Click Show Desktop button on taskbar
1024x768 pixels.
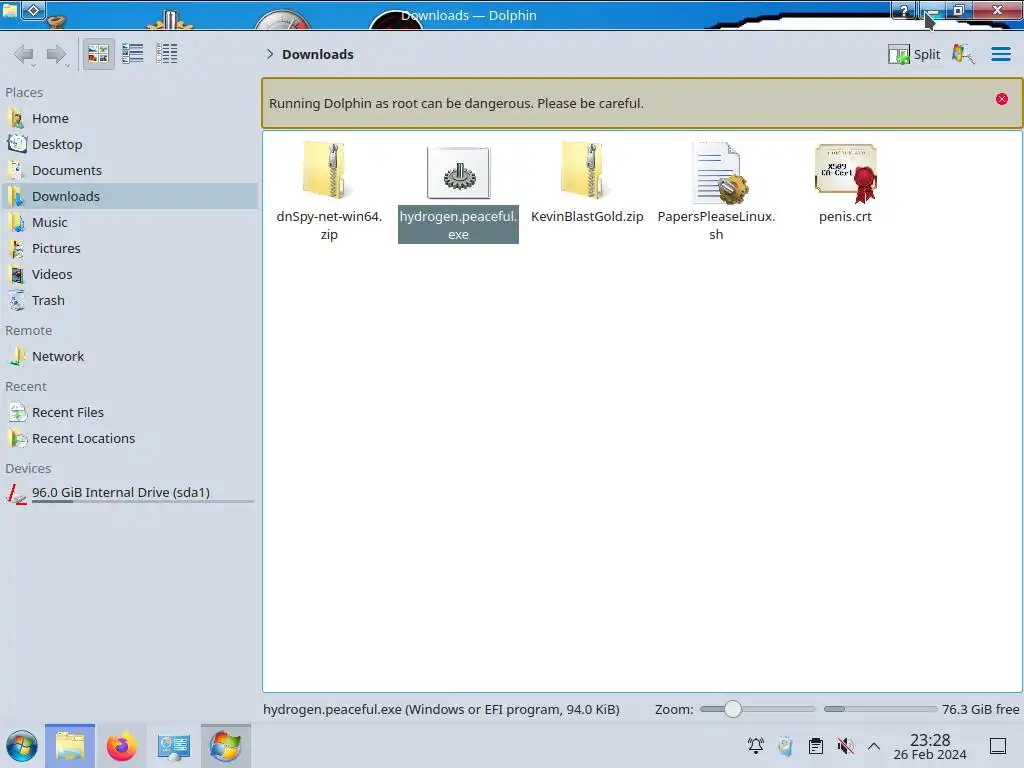997,746
